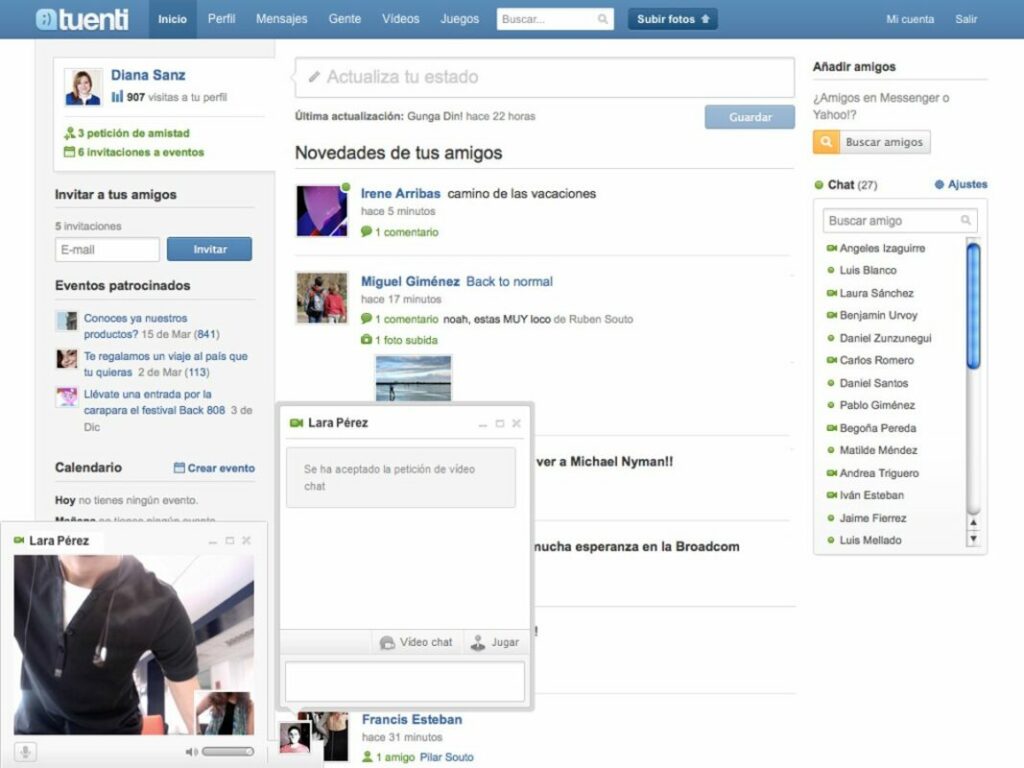Adjust the video chat volume slider
The width and height of the screenshot is (1024, 768).
[227, 751]
